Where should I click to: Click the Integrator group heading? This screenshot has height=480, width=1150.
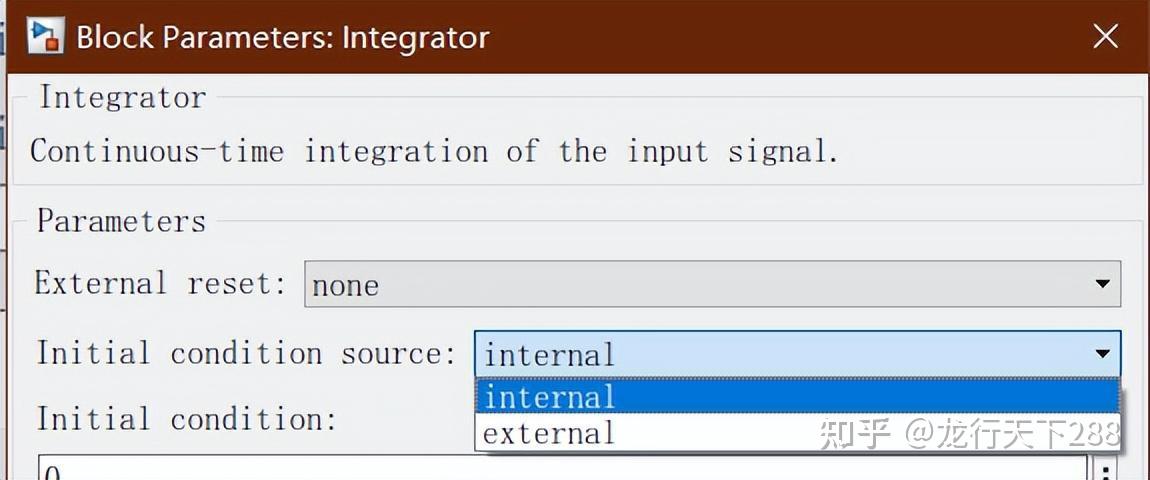coord(122,97)
